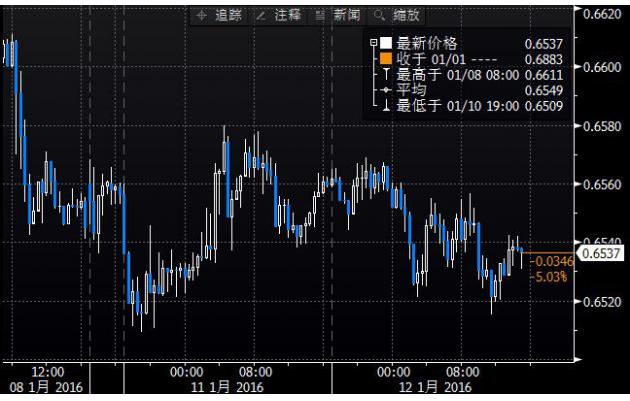The width and height of the screenshot is (630, 401).
Task: Click the legend value 0.6883
Action: [544, 59]
